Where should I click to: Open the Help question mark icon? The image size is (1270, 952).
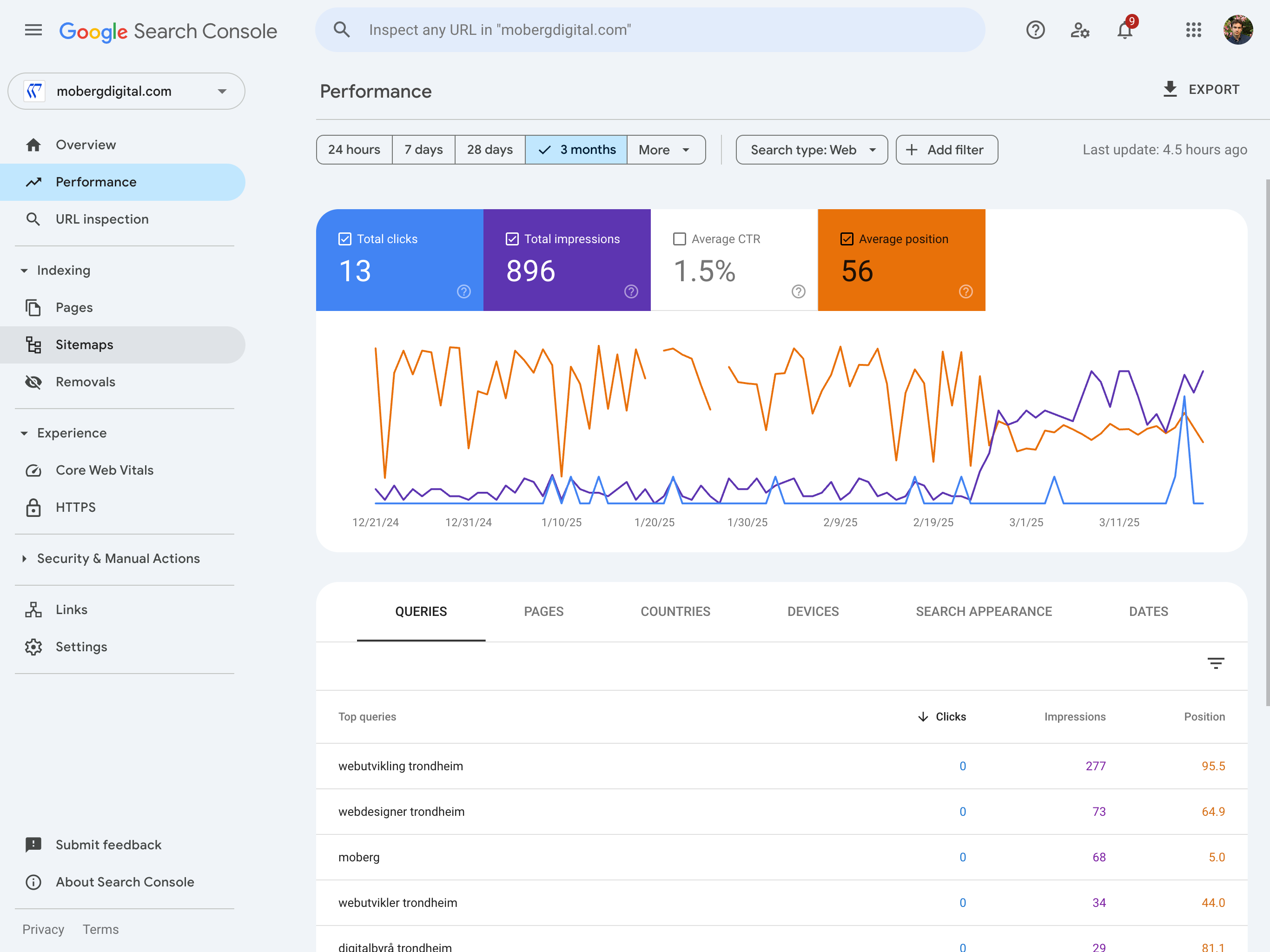1035,30
